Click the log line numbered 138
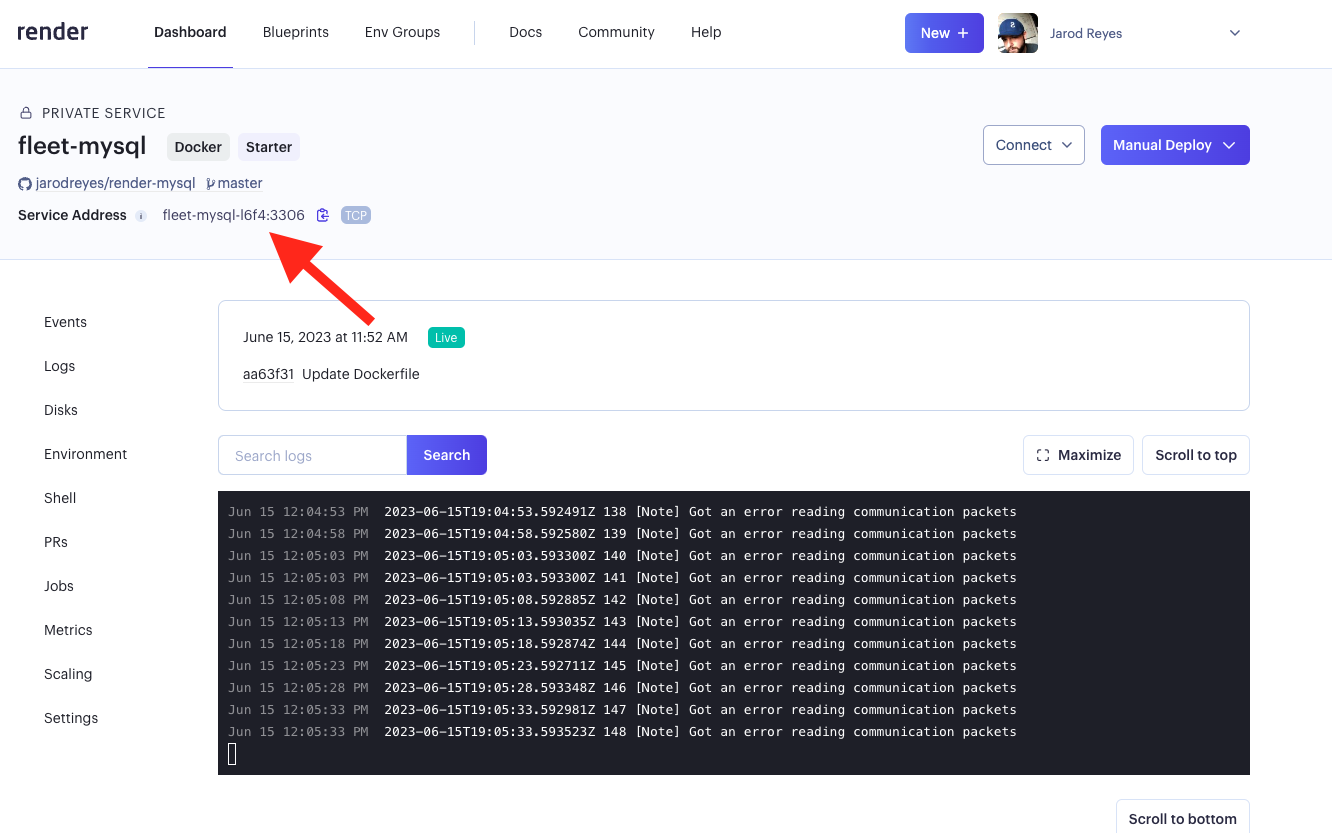The image size is (1332, 833). [622, 512]
